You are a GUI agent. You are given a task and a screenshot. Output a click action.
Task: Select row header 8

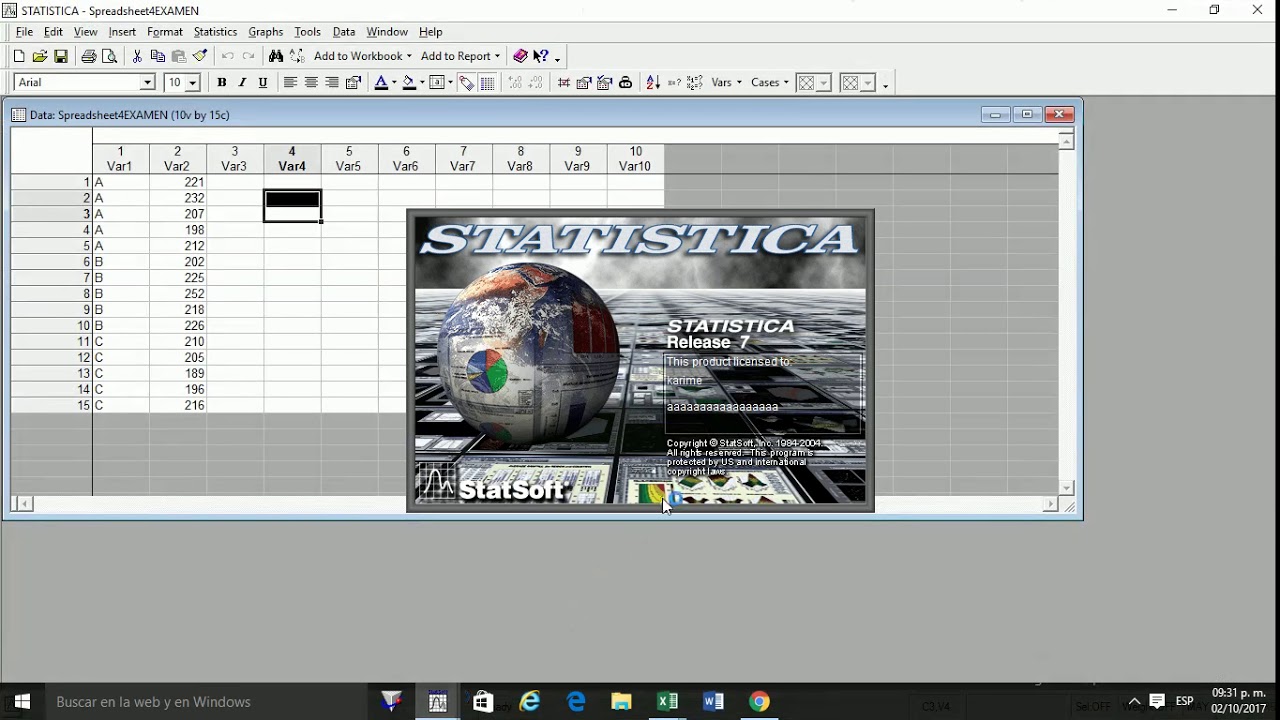coord(51,294)
